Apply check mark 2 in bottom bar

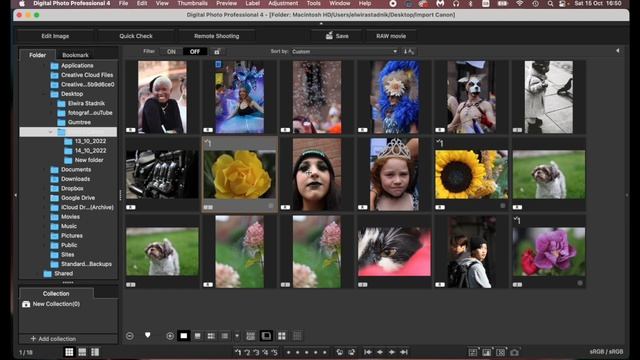click(x=247, y=352)
